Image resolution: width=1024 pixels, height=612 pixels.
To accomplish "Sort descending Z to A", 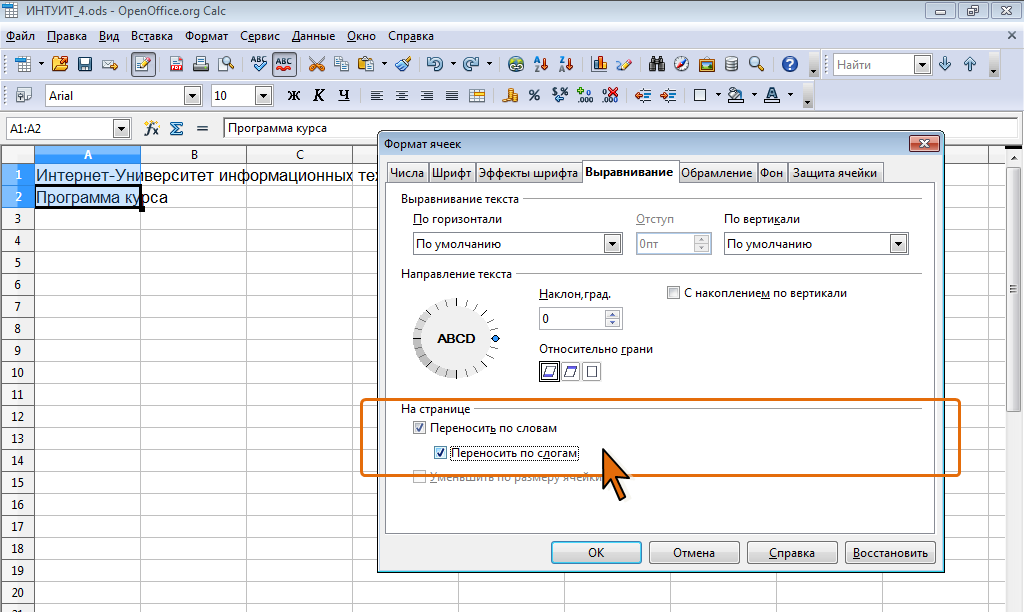I will pyautogui.click(x=566, y=64).
